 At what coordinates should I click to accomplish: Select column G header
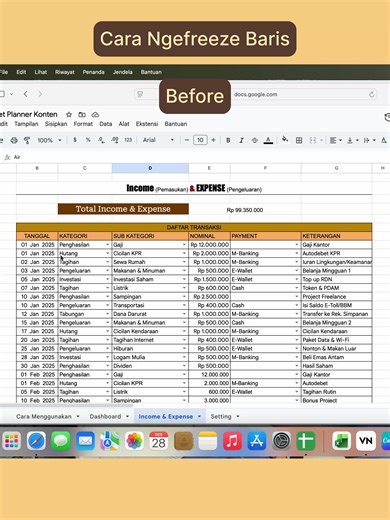336,168
